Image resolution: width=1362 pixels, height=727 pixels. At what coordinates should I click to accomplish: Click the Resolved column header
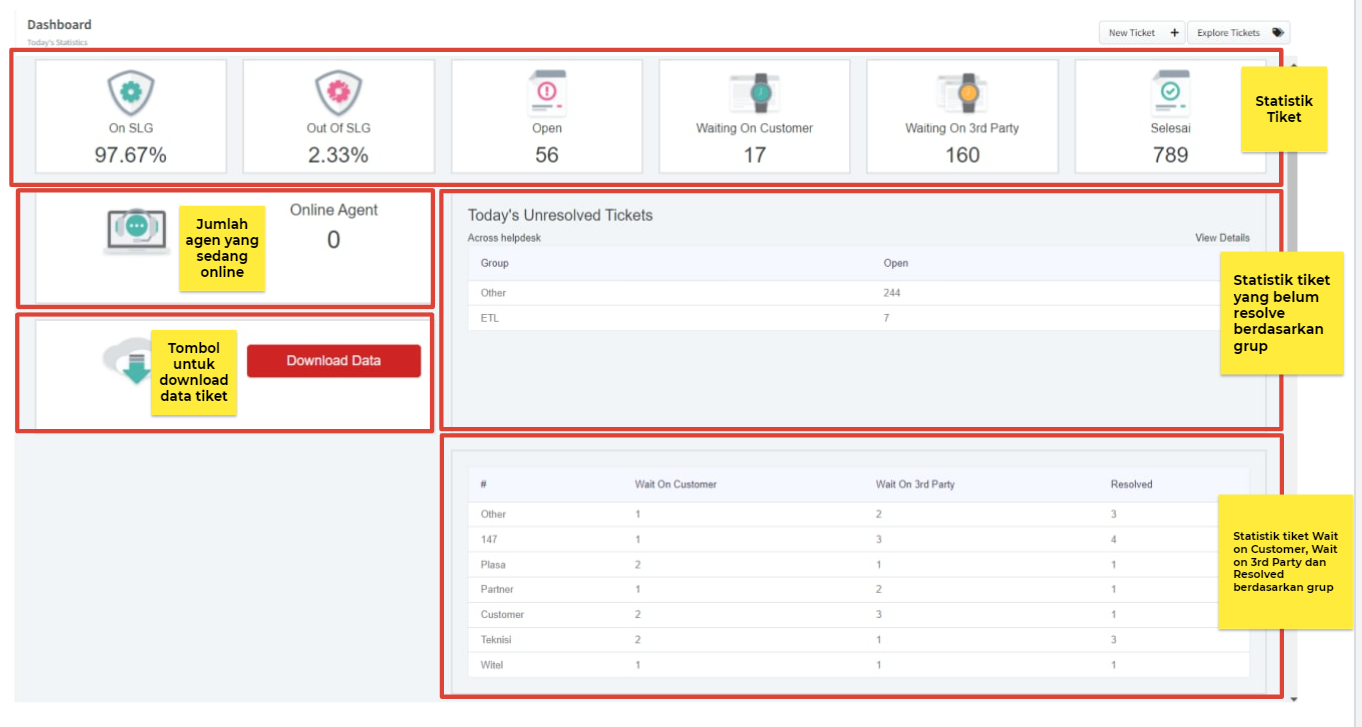pyautogui.click(x=1131, y=484)
